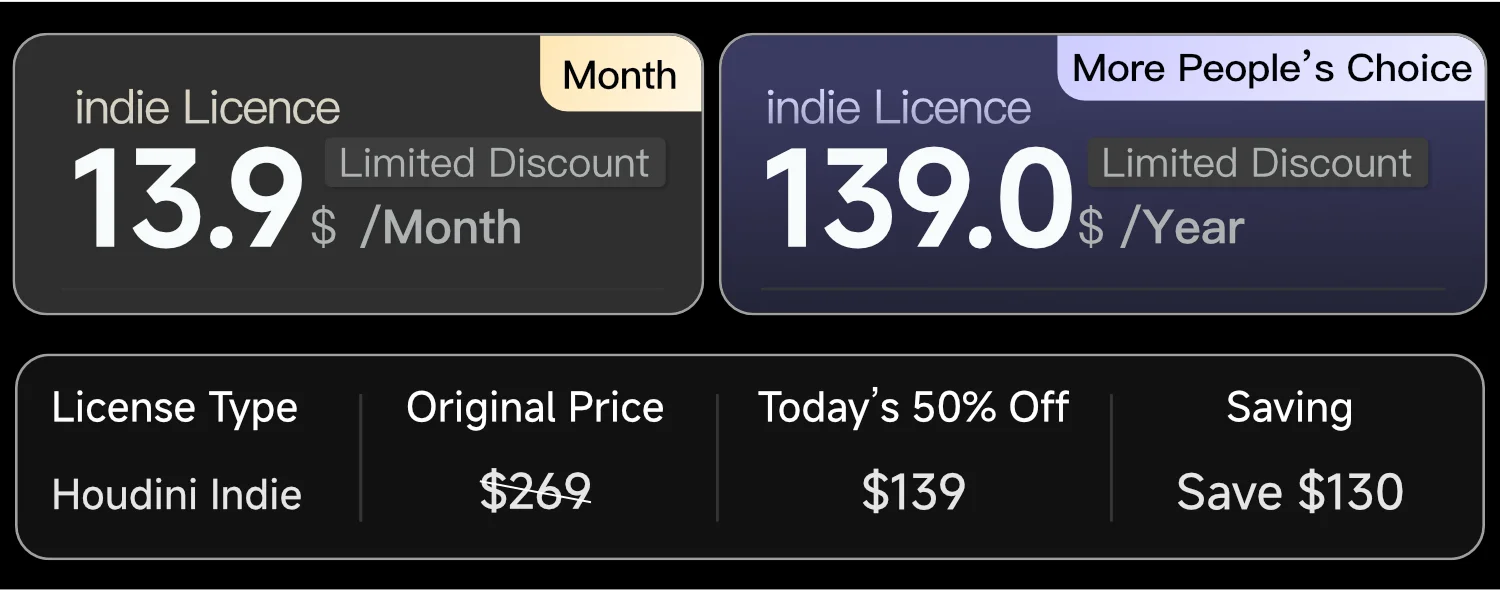Viewport: 1500px width, 590px height.
Task: Click the crossed-out $269 original price
Action: (x=534, y=490)
